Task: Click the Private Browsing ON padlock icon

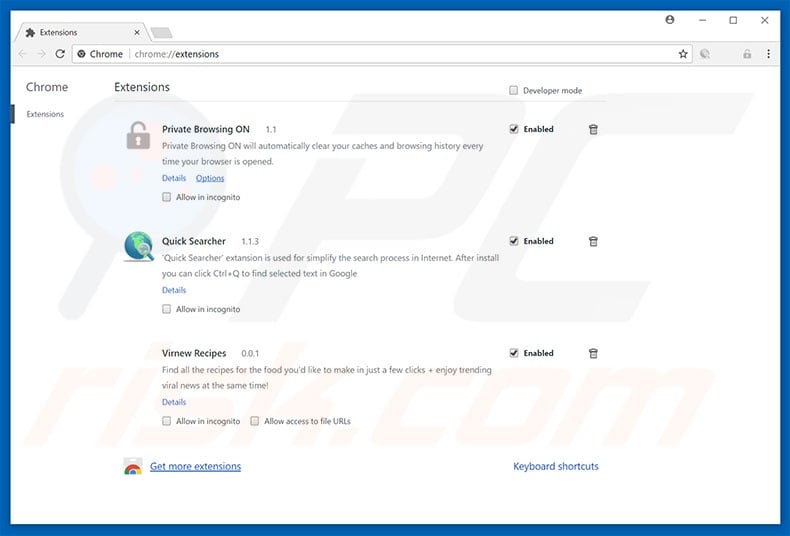Action: [138, 136]
